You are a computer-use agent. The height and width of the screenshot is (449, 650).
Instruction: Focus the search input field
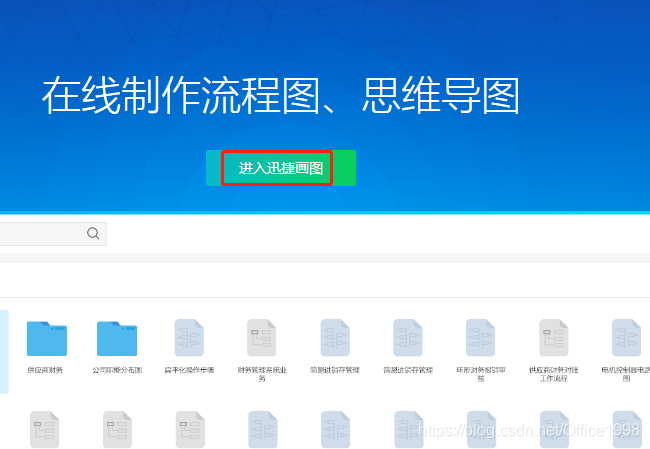coord(53,234)
